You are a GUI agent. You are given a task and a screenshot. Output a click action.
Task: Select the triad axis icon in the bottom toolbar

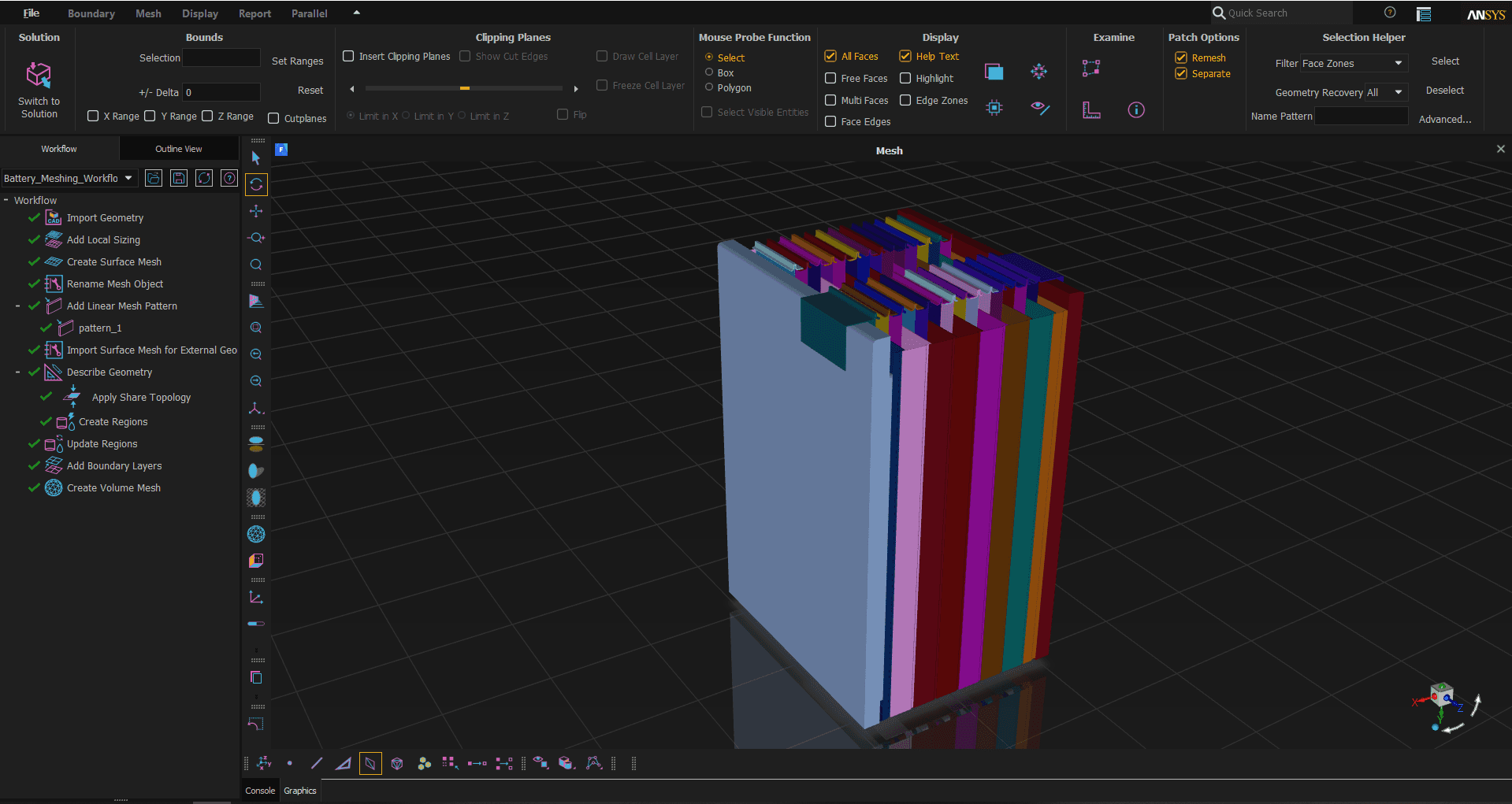pos(264,762)
